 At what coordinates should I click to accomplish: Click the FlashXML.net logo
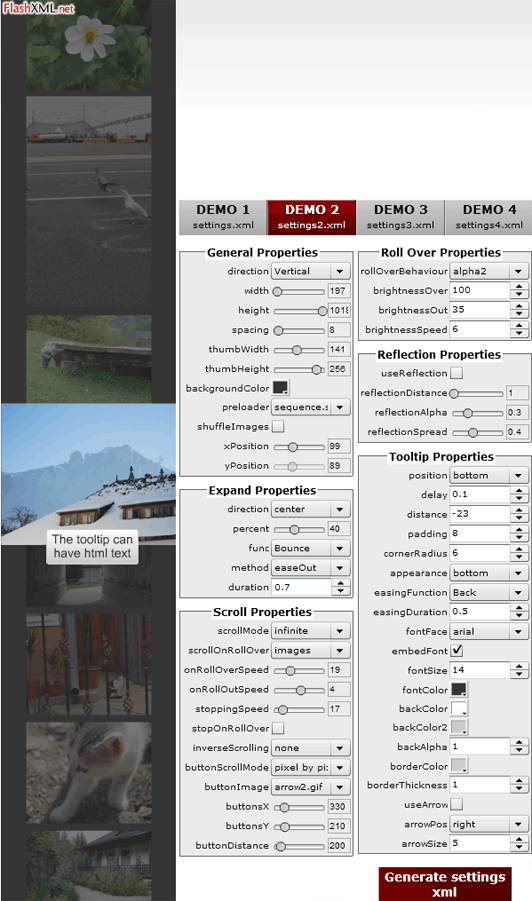coord(38,9)
